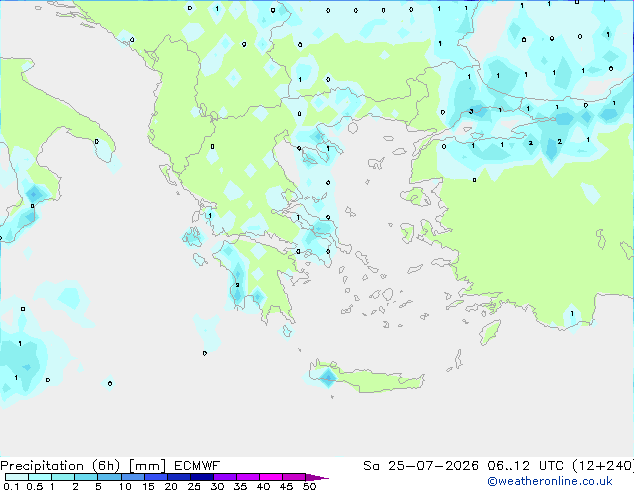Click the '0.1' legend scale label
This screenshot has width=634, height=490.
[11, 486]
